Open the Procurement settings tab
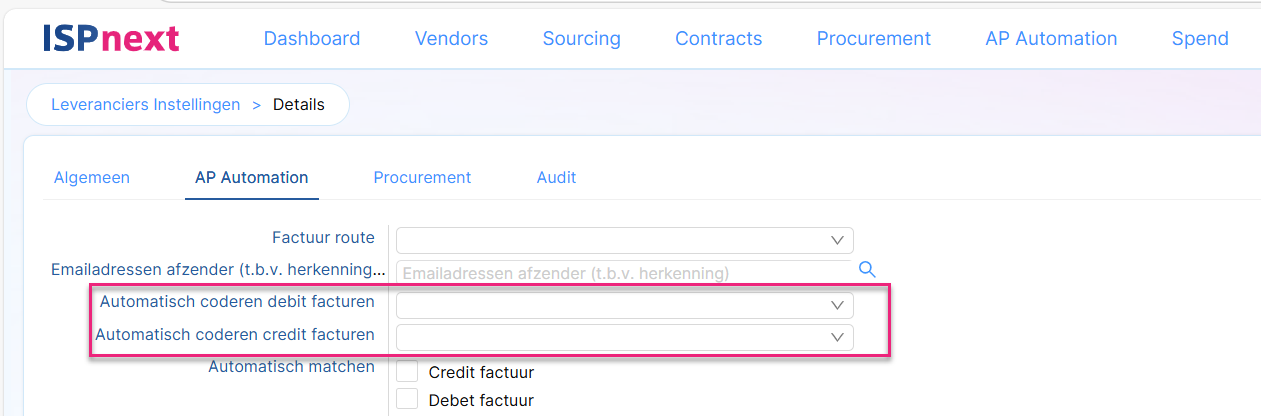 422,177
